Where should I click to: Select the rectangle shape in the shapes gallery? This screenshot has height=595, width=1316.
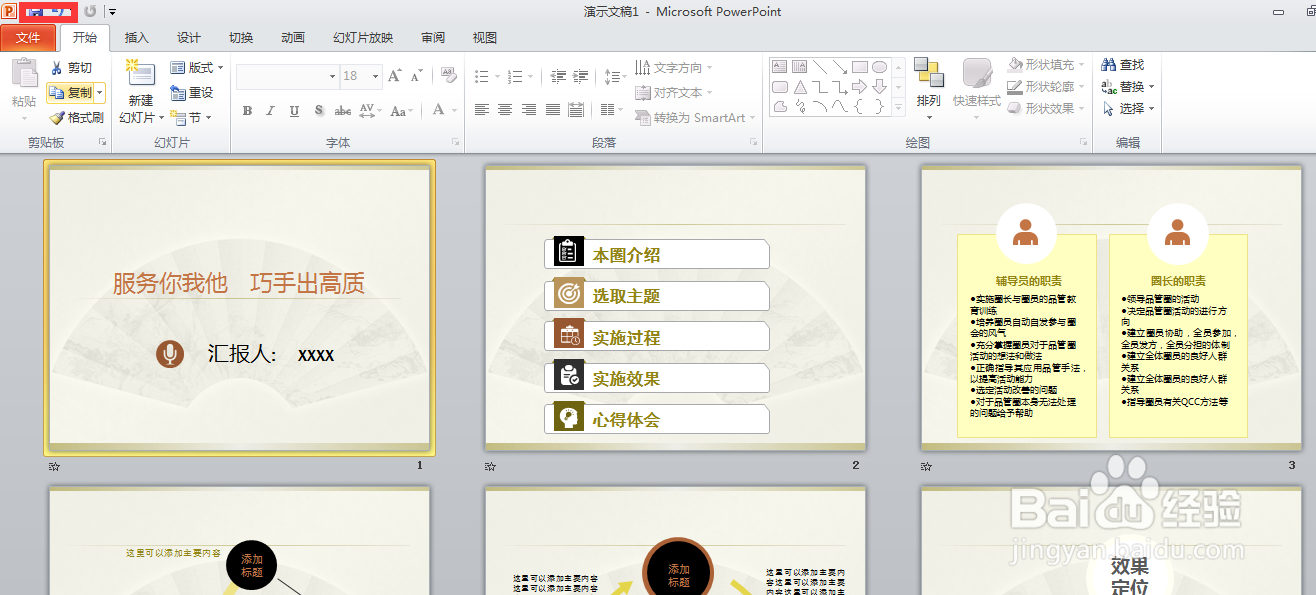859,67
